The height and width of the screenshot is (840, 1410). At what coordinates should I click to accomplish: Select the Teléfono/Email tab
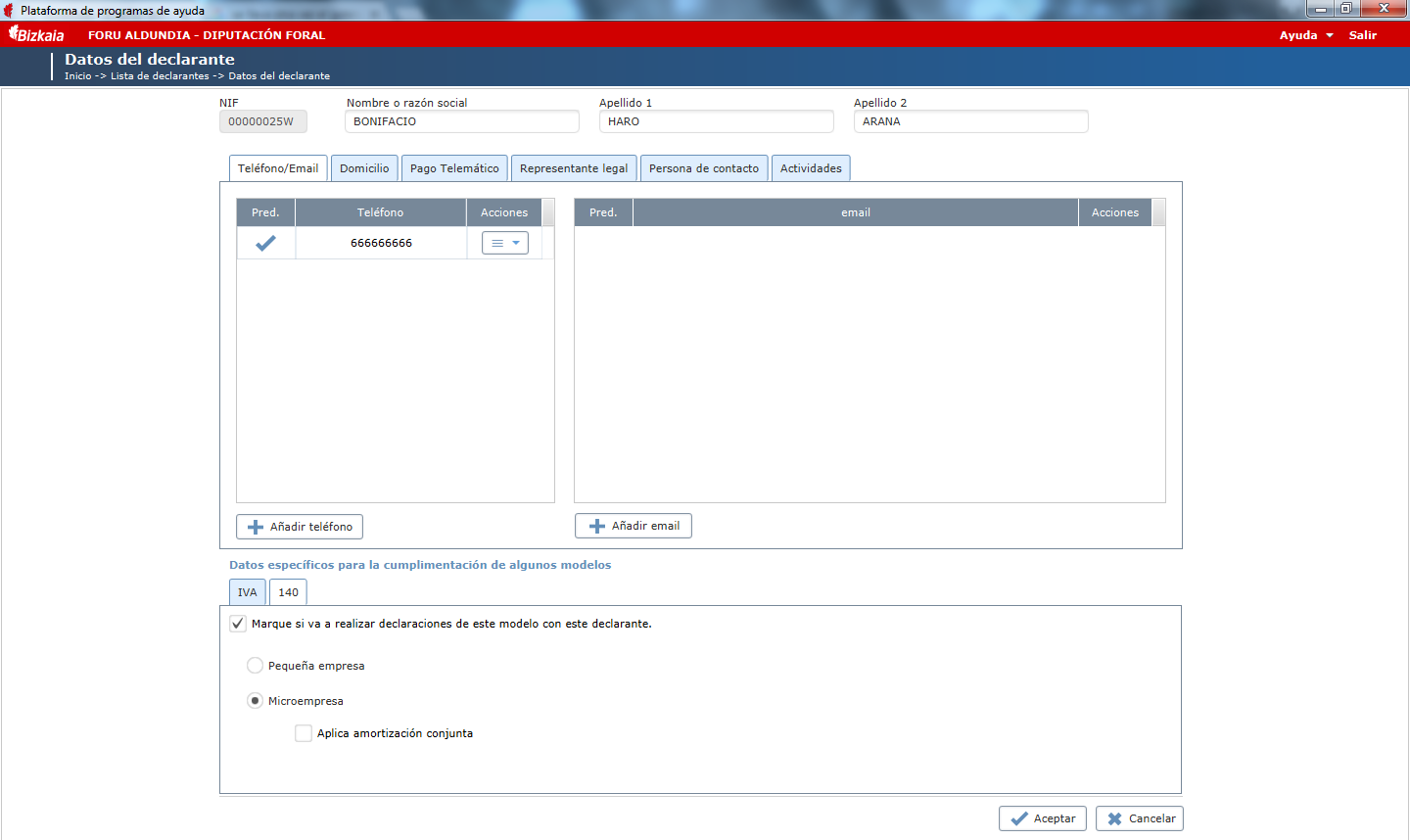click(x=278, y=168)
